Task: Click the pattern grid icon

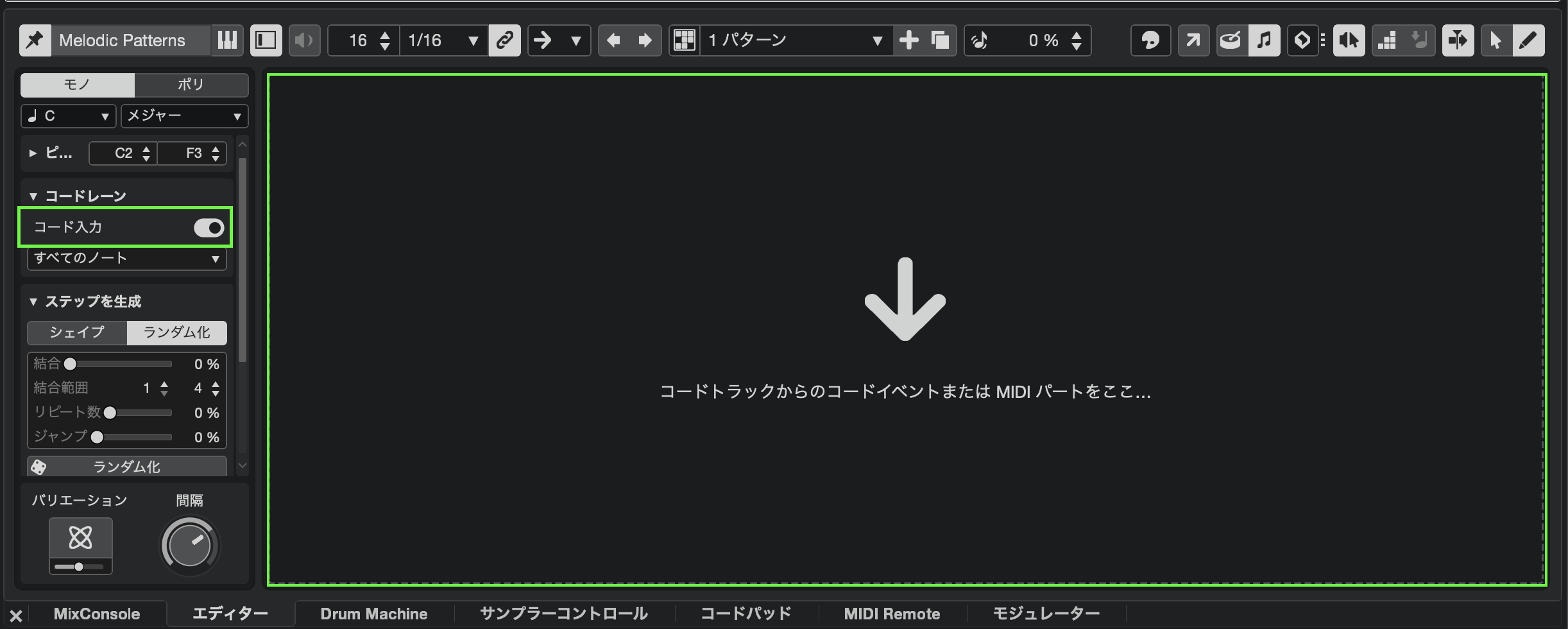Action: 685,40
